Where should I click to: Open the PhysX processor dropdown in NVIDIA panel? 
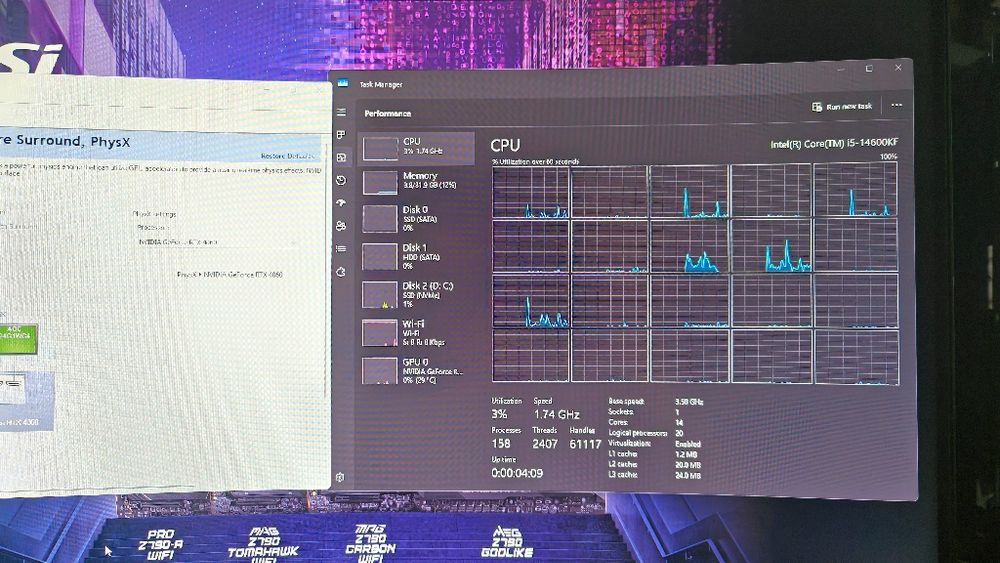(x=217, y=242)
